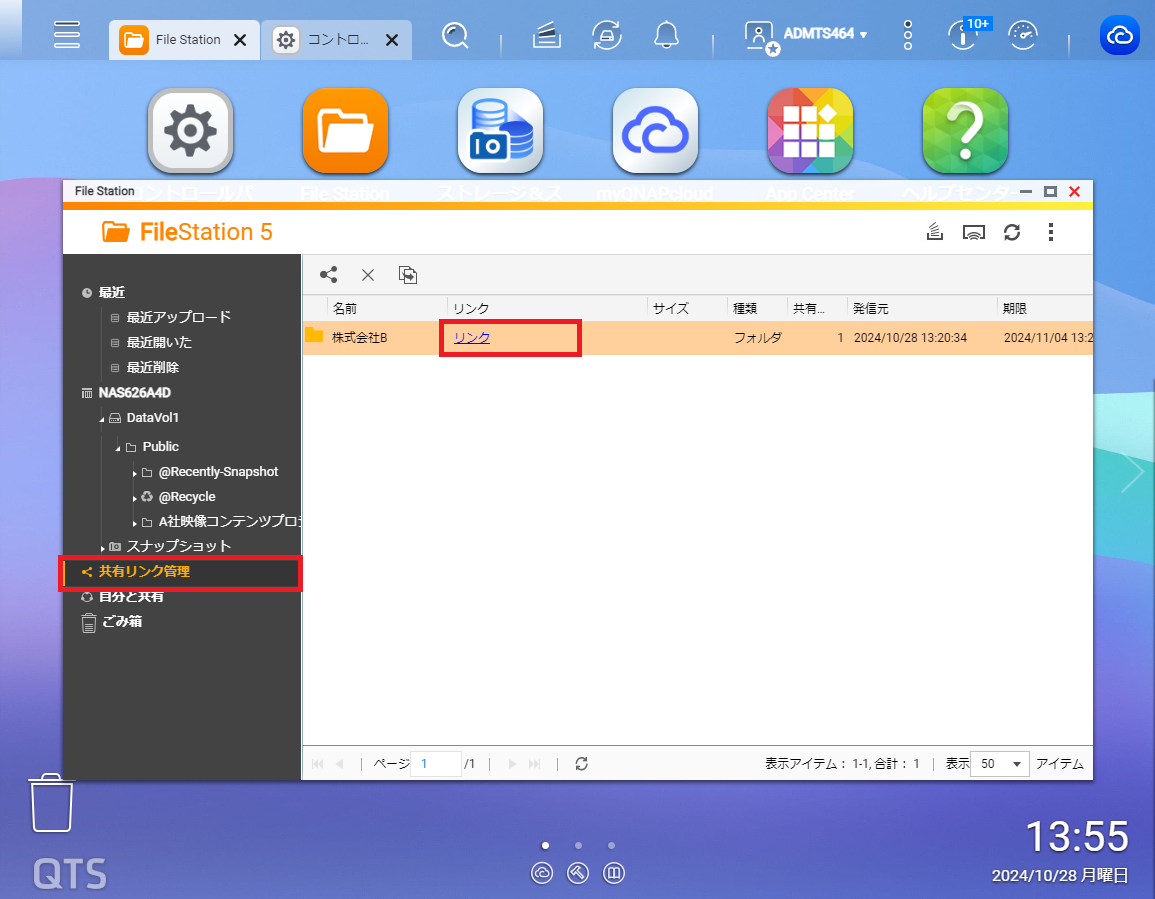The image size is (1155, 899).
Task: Close the コントロ... taskbar tab
Action: (392, 40)
